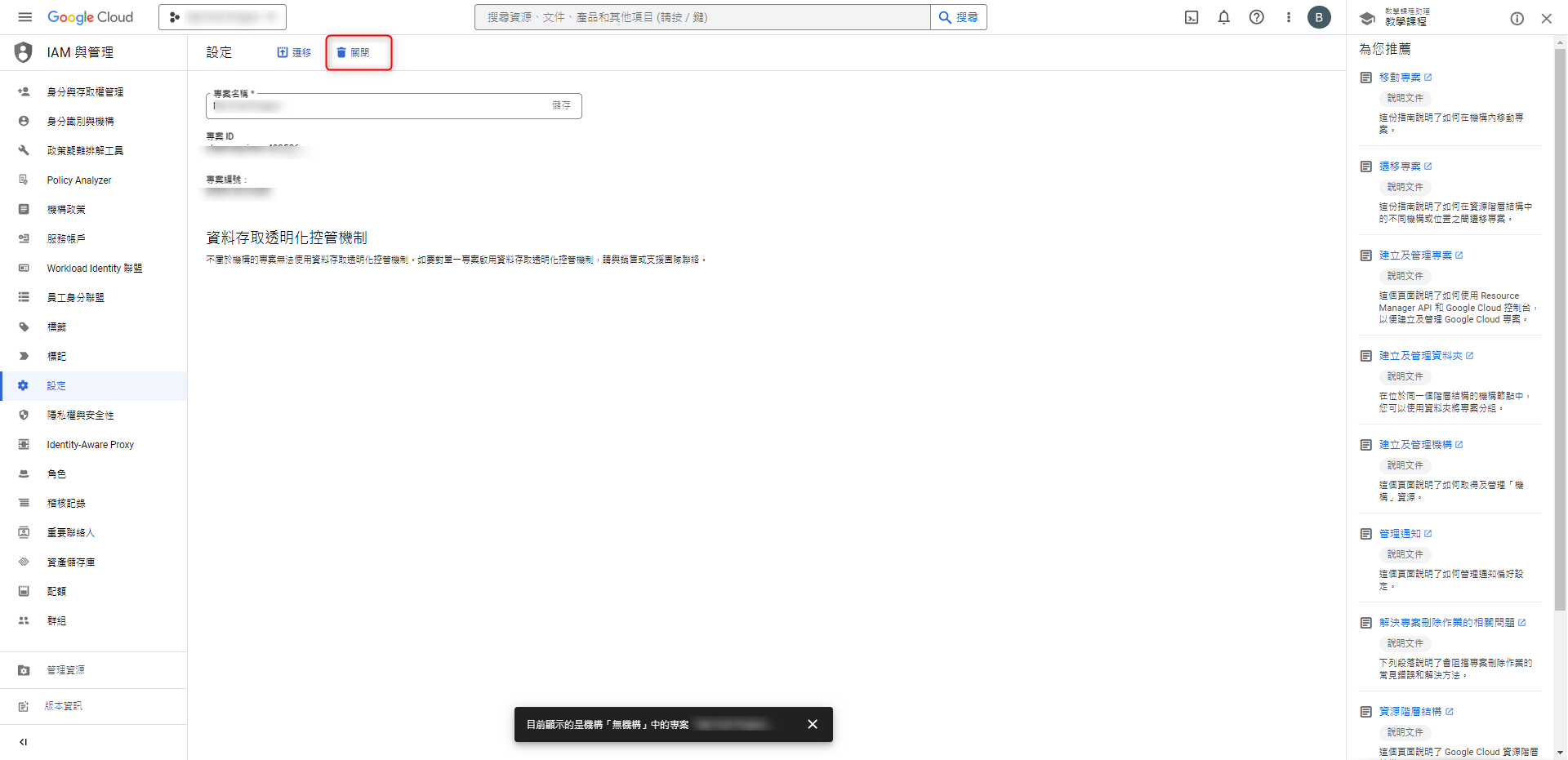The image size is (1568, 760).
Task: Open the account avatar B
Action: [1319, 17]
